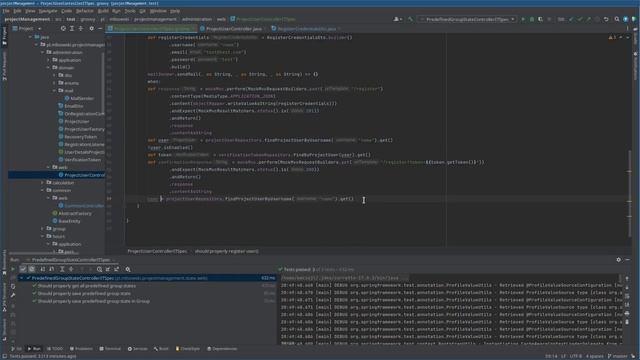Screen dimensions: 640x360
Task: Select VerificationToken in Project tree
Action: (80, 160)
